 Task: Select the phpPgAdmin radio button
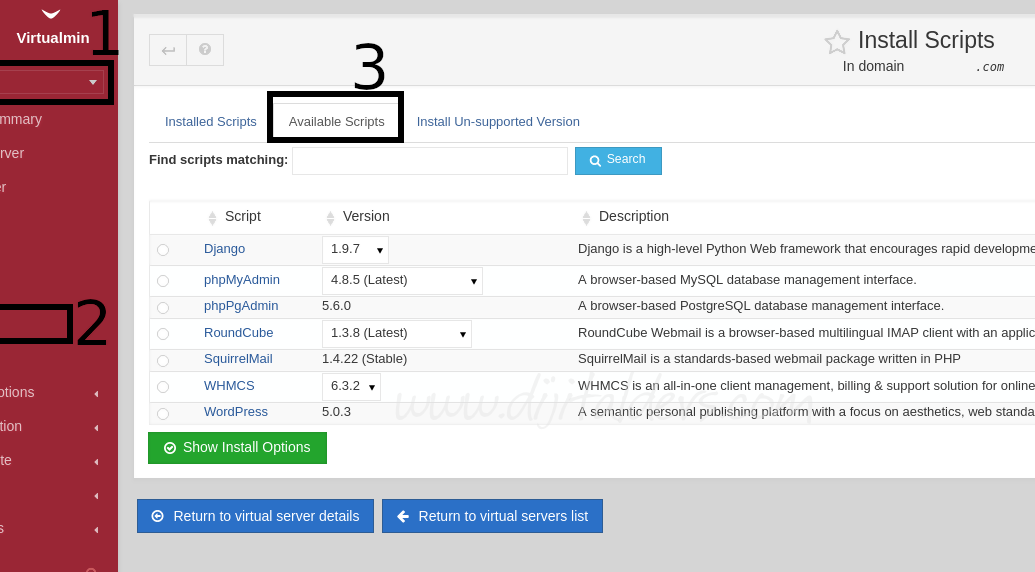(163, 307)
